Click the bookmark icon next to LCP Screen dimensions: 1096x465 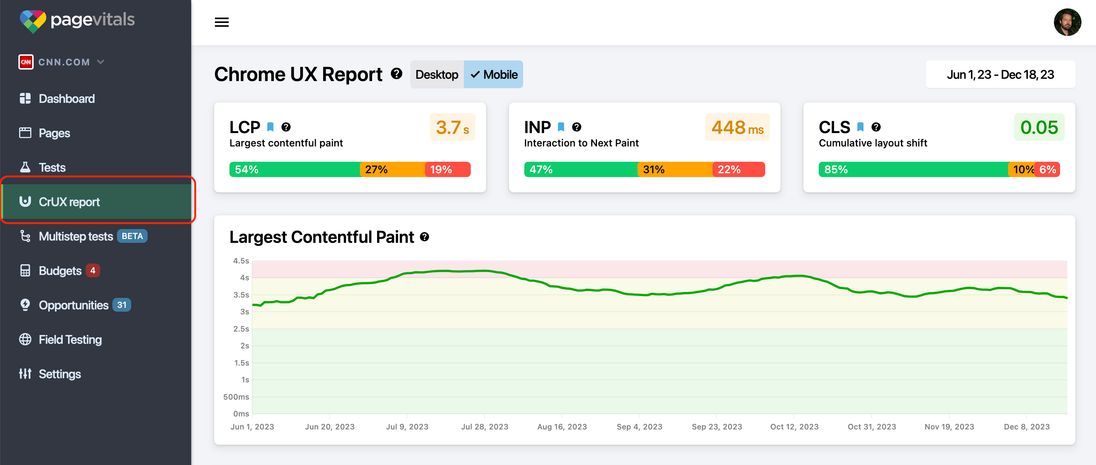click(x=270, y=127)
